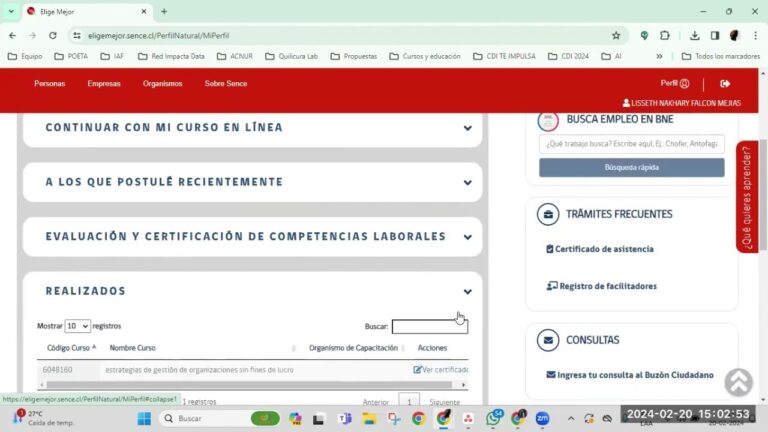Image resolution: width=768 pixels, height=432 pixels.
Task: Click the table horizontal scrollbar track
Action: 253,385
